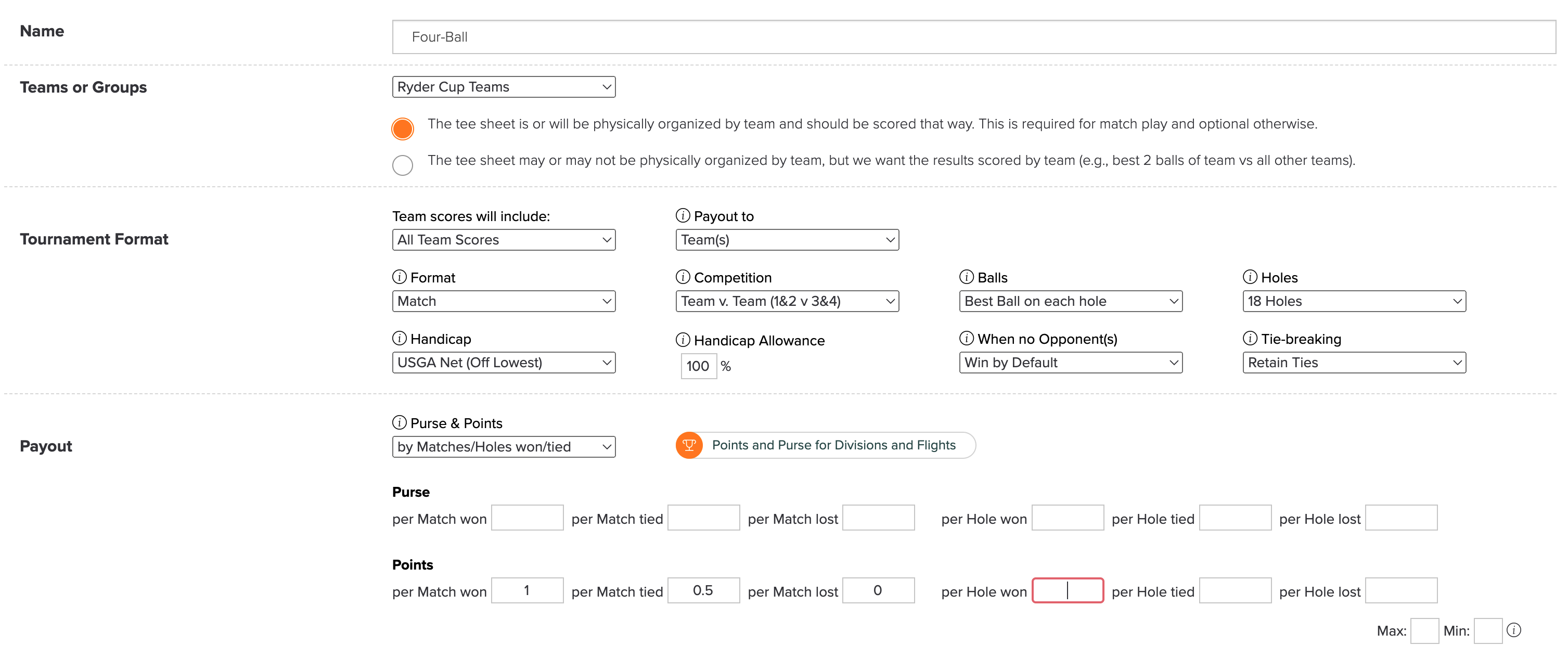Screen dimensions: 1568x671
Task: Click the Format info icon
Action: [x=400, y=277]
